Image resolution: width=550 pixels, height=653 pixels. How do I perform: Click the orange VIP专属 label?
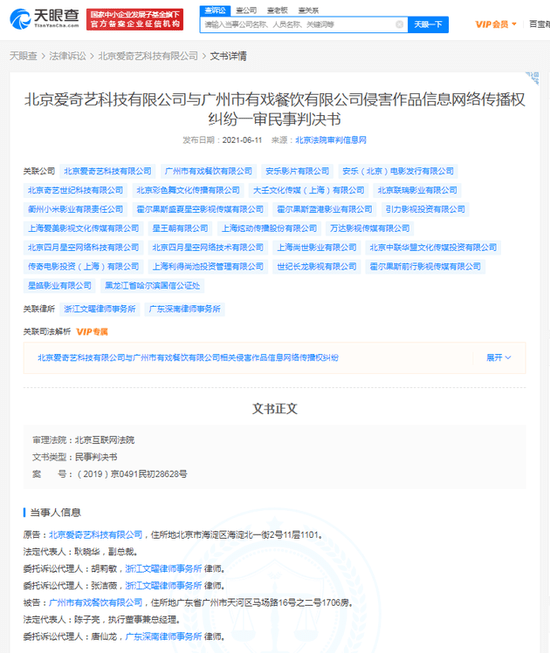click(x=92, y=332)
